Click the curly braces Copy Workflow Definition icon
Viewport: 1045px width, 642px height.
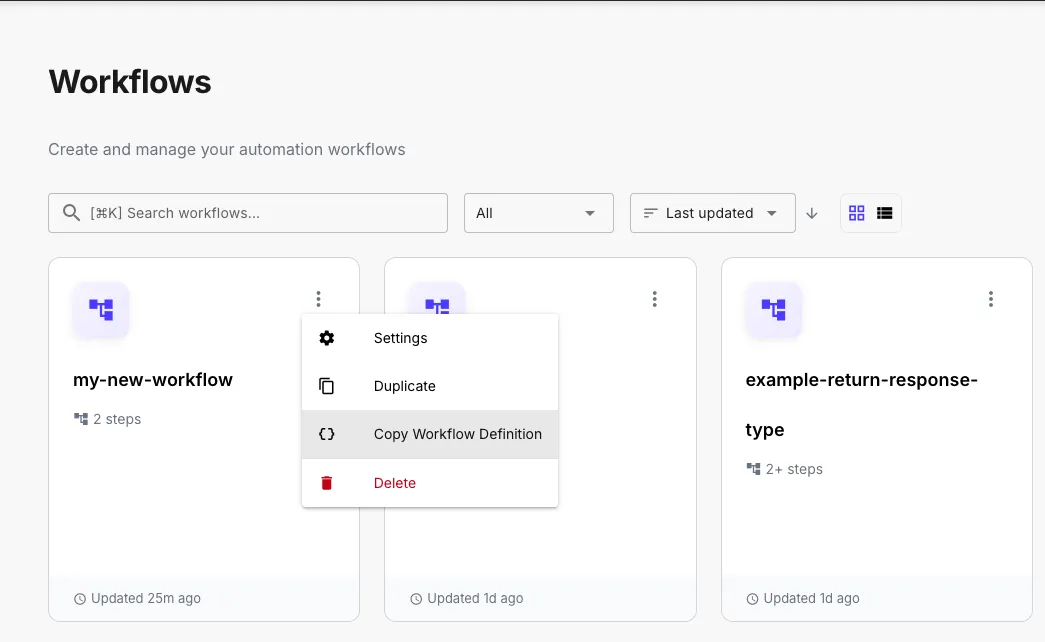pos(326,434)
